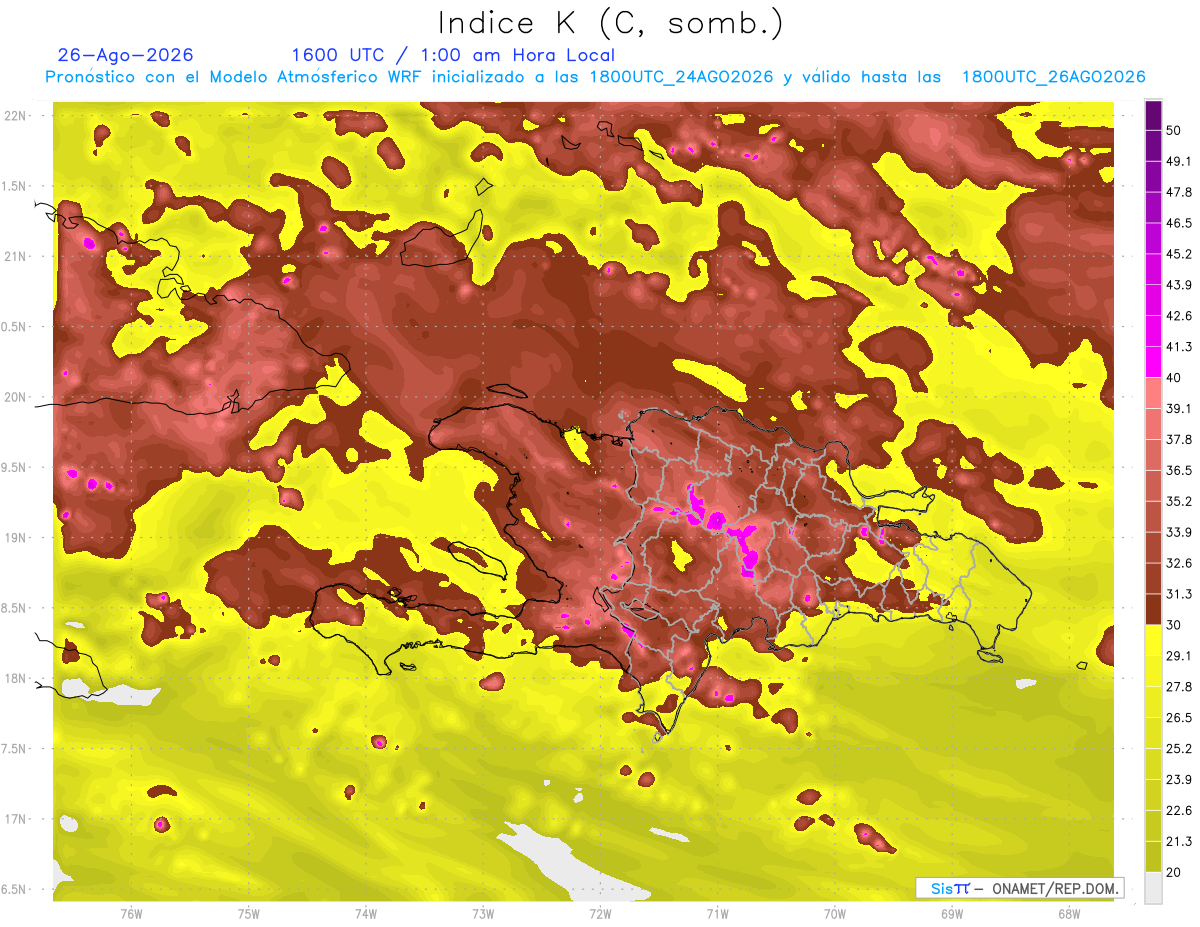1200x927 pixels.
Task: Click the "37.8" legend value
Action: (x=1178, y=439)
